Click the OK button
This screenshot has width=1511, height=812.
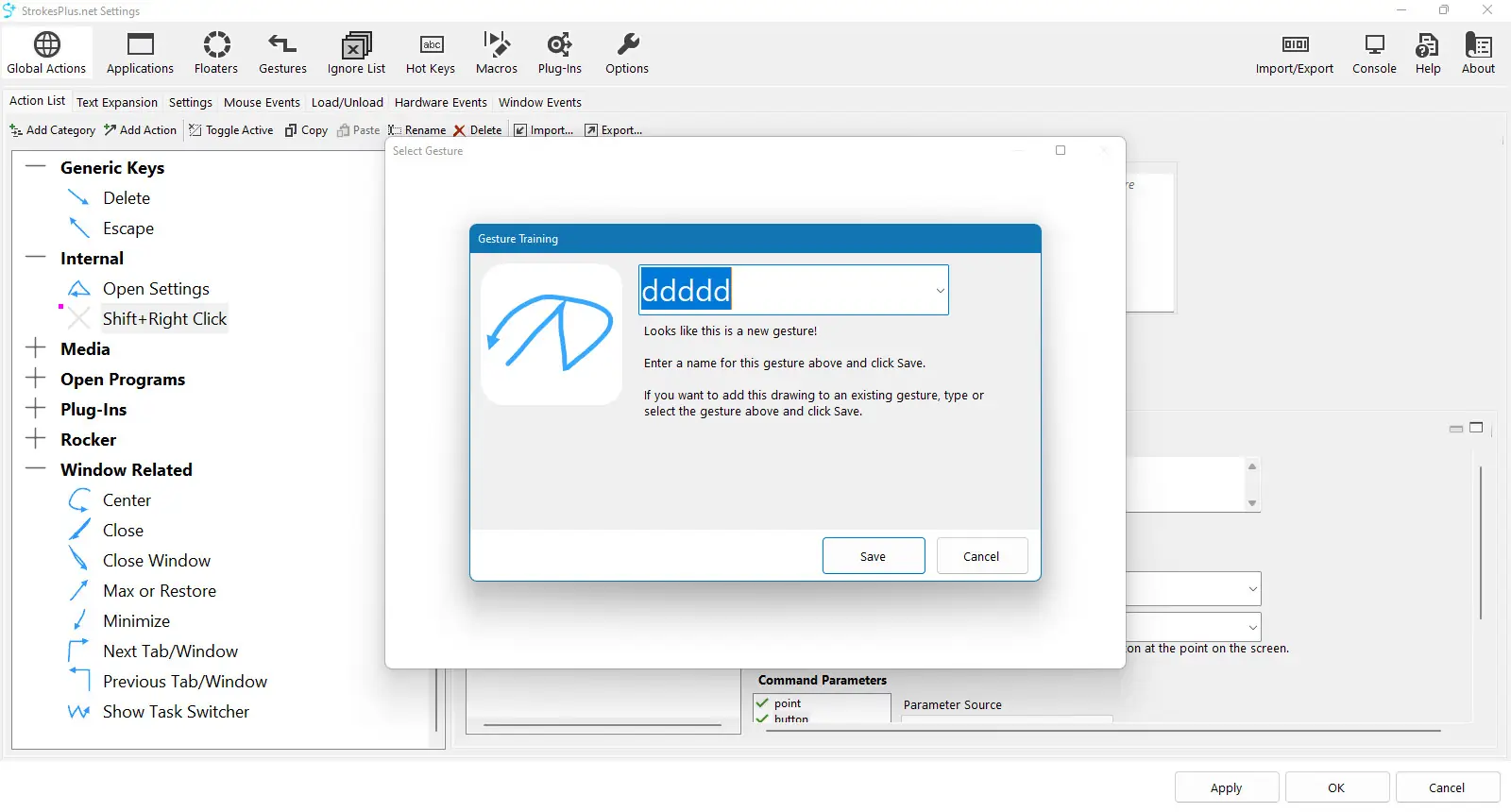(1336, 787)
